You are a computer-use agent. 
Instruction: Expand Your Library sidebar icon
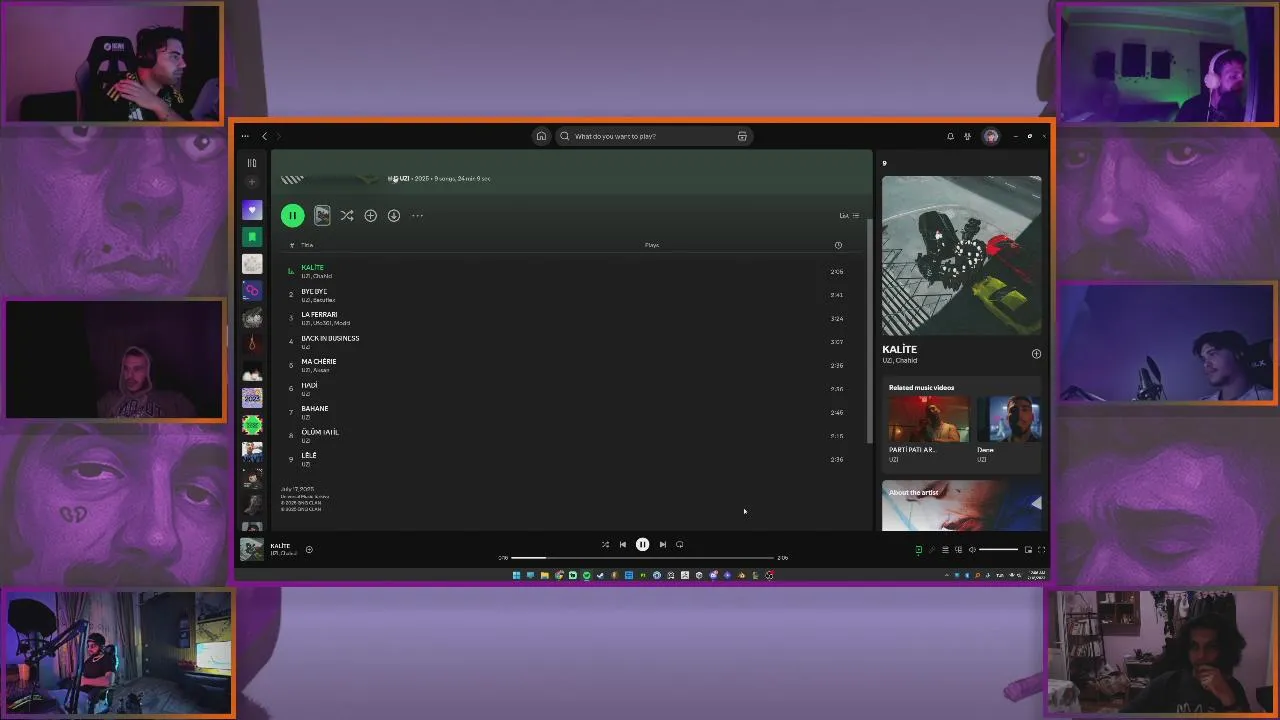coord(252,163)
